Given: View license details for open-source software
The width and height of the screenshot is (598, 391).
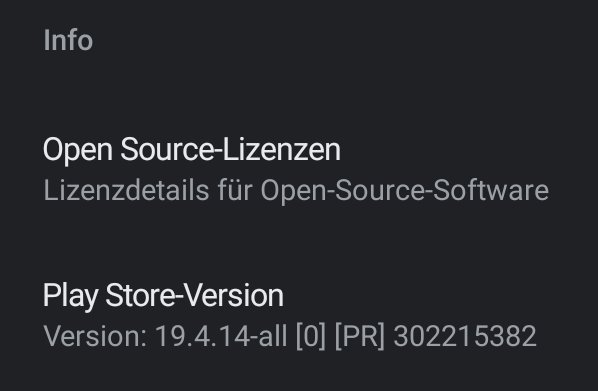Looking at the screenshot, I should tap(299, 169).
